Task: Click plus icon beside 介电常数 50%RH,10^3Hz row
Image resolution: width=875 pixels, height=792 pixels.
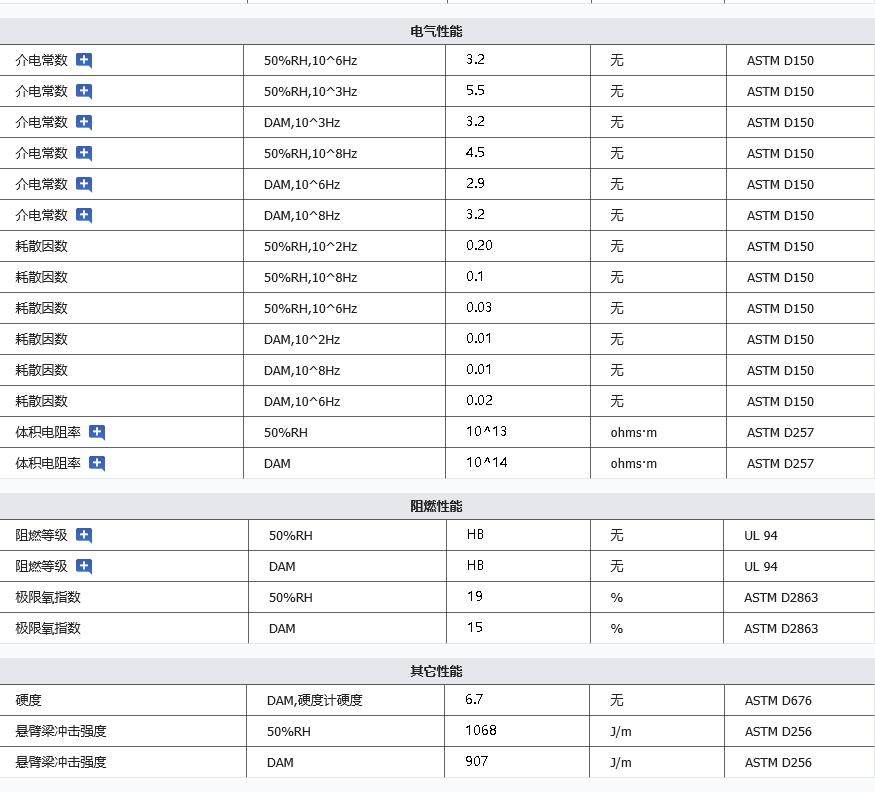Action: (84, 91)
